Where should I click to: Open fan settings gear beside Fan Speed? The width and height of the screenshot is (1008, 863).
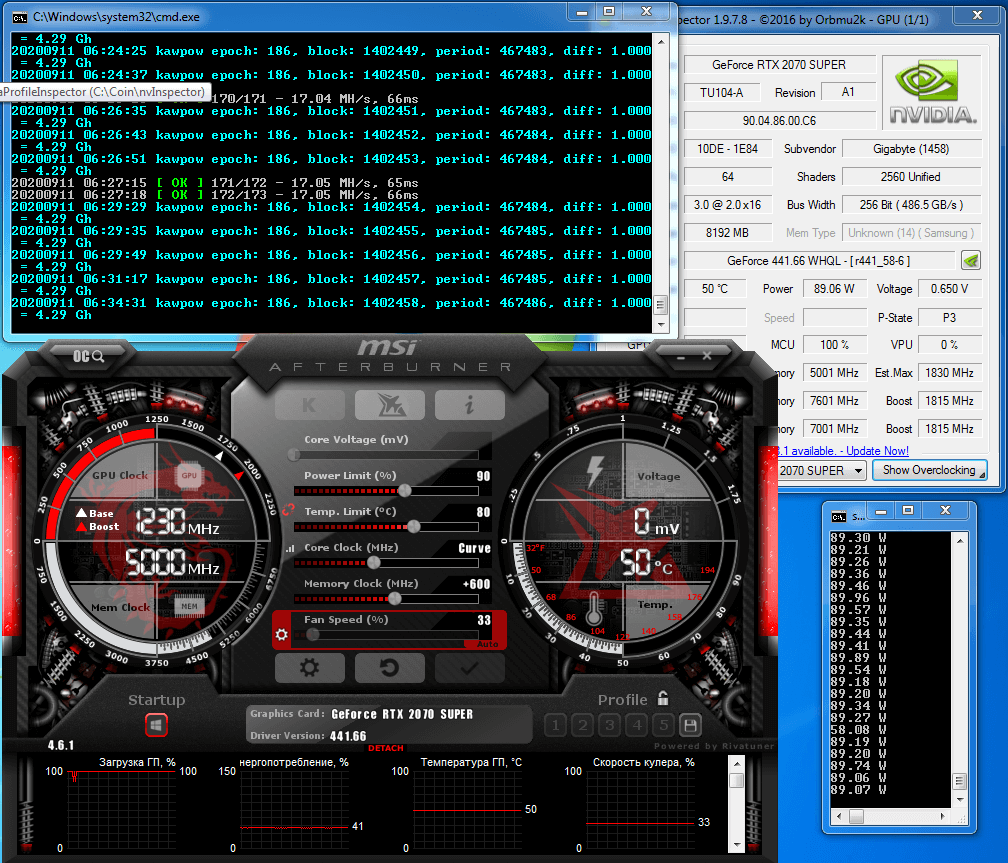click(282, 635)
